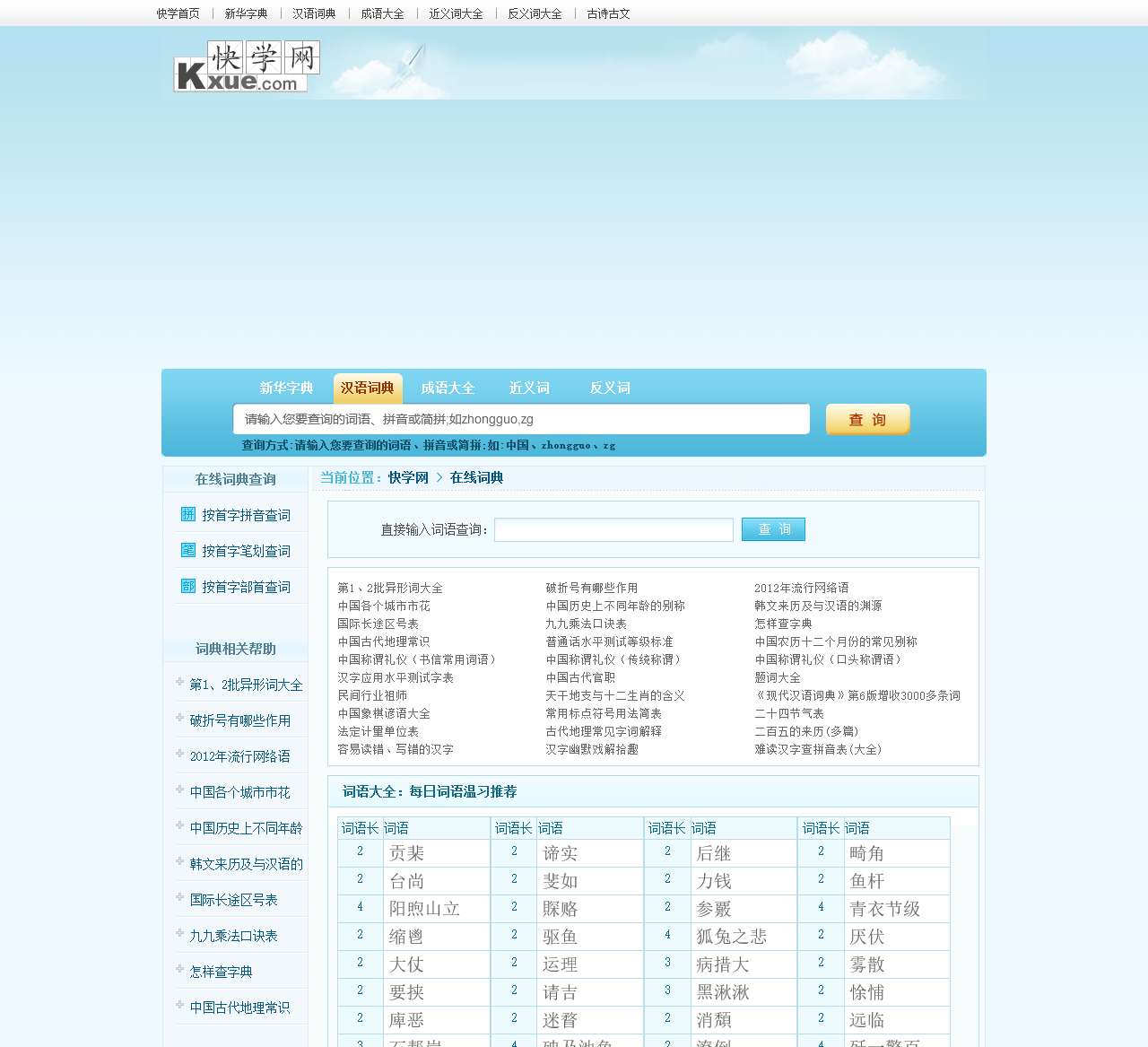Open 近义词大全 in the top navigation

(456, 13)
